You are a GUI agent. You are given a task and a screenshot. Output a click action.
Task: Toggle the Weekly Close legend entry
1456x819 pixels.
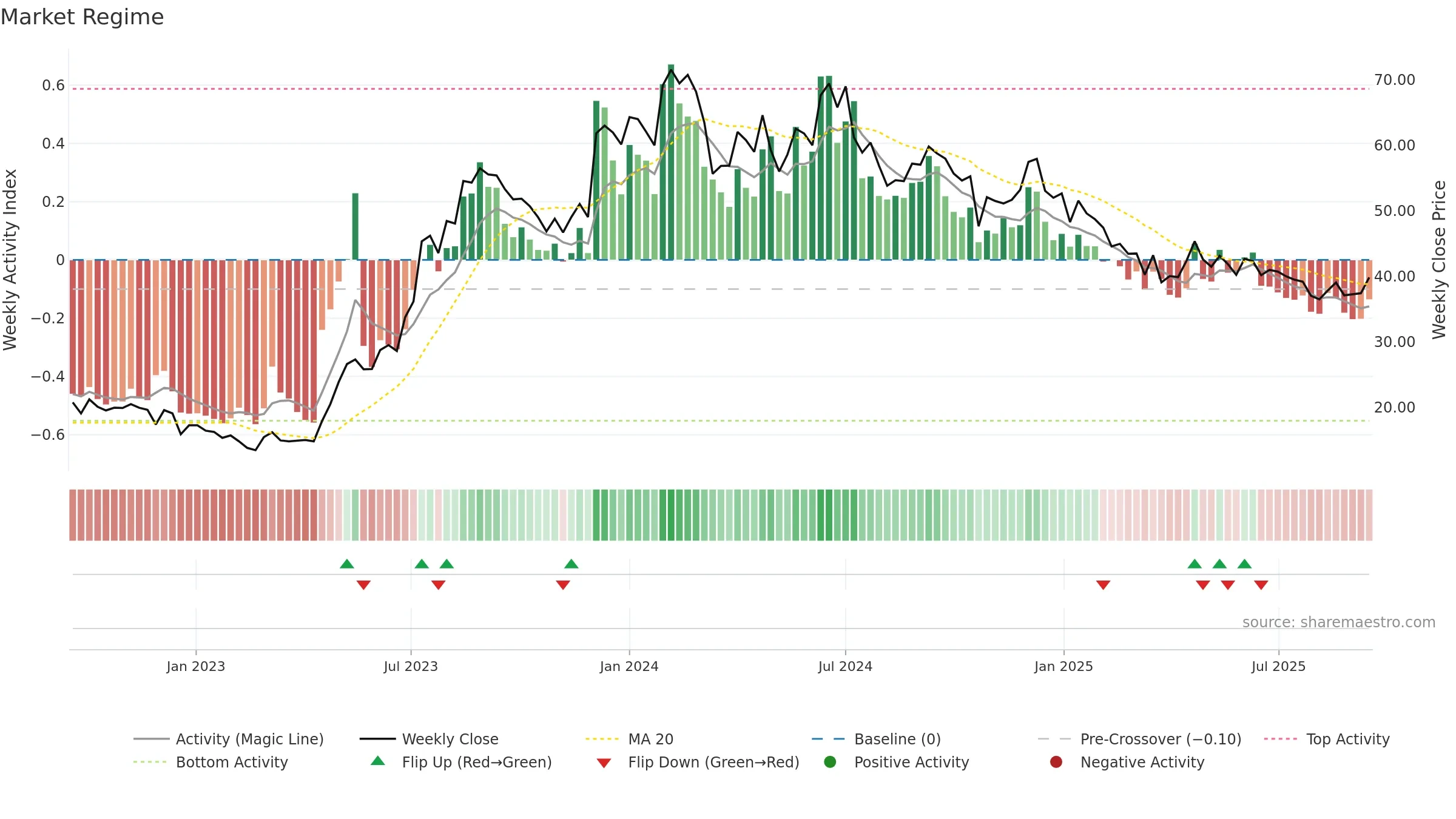tap(429, 739)
